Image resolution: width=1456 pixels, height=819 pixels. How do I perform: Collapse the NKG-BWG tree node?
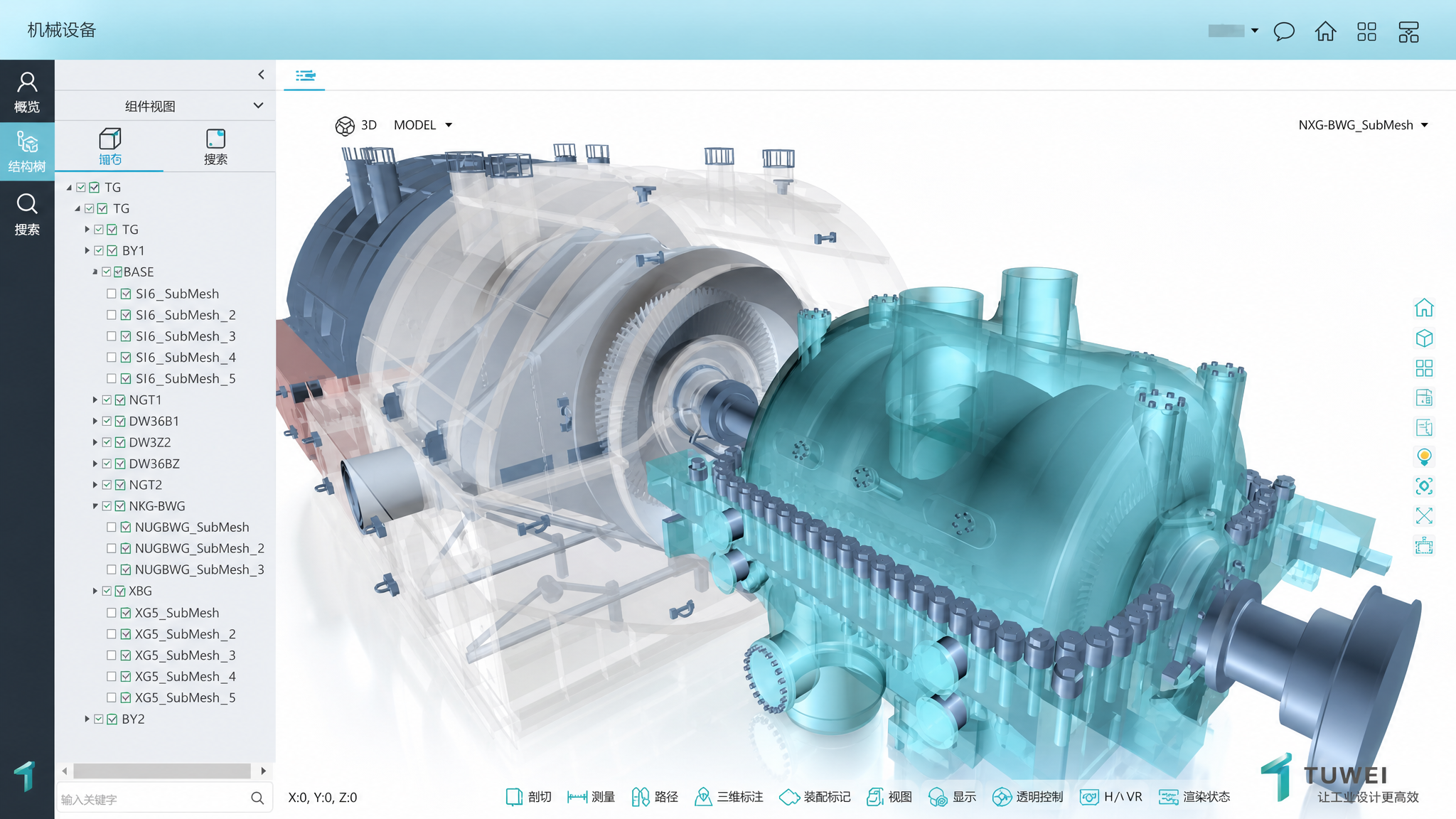point(95,506)
